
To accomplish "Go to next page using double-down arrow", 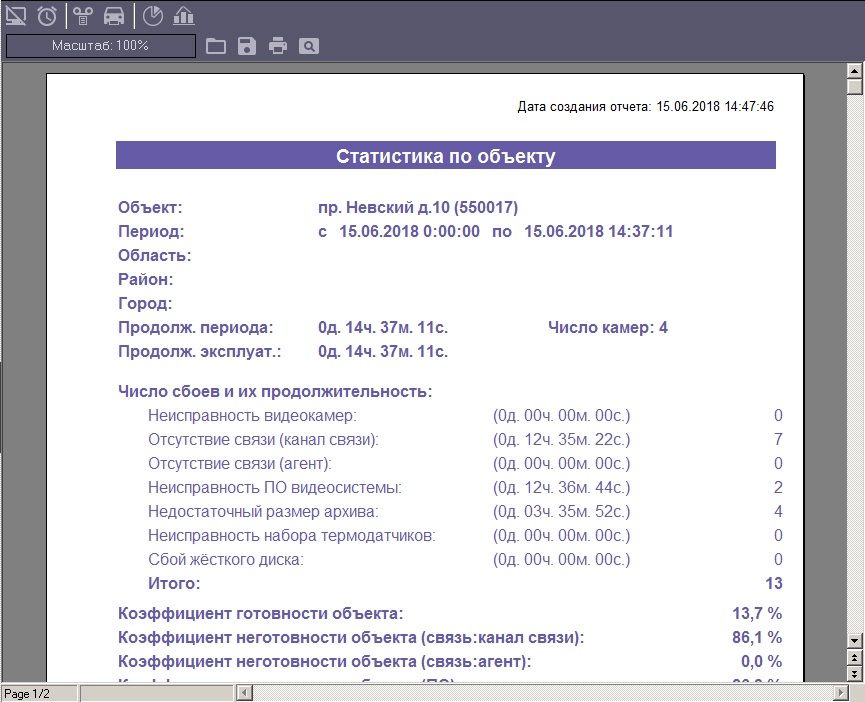I will (854, 673).
